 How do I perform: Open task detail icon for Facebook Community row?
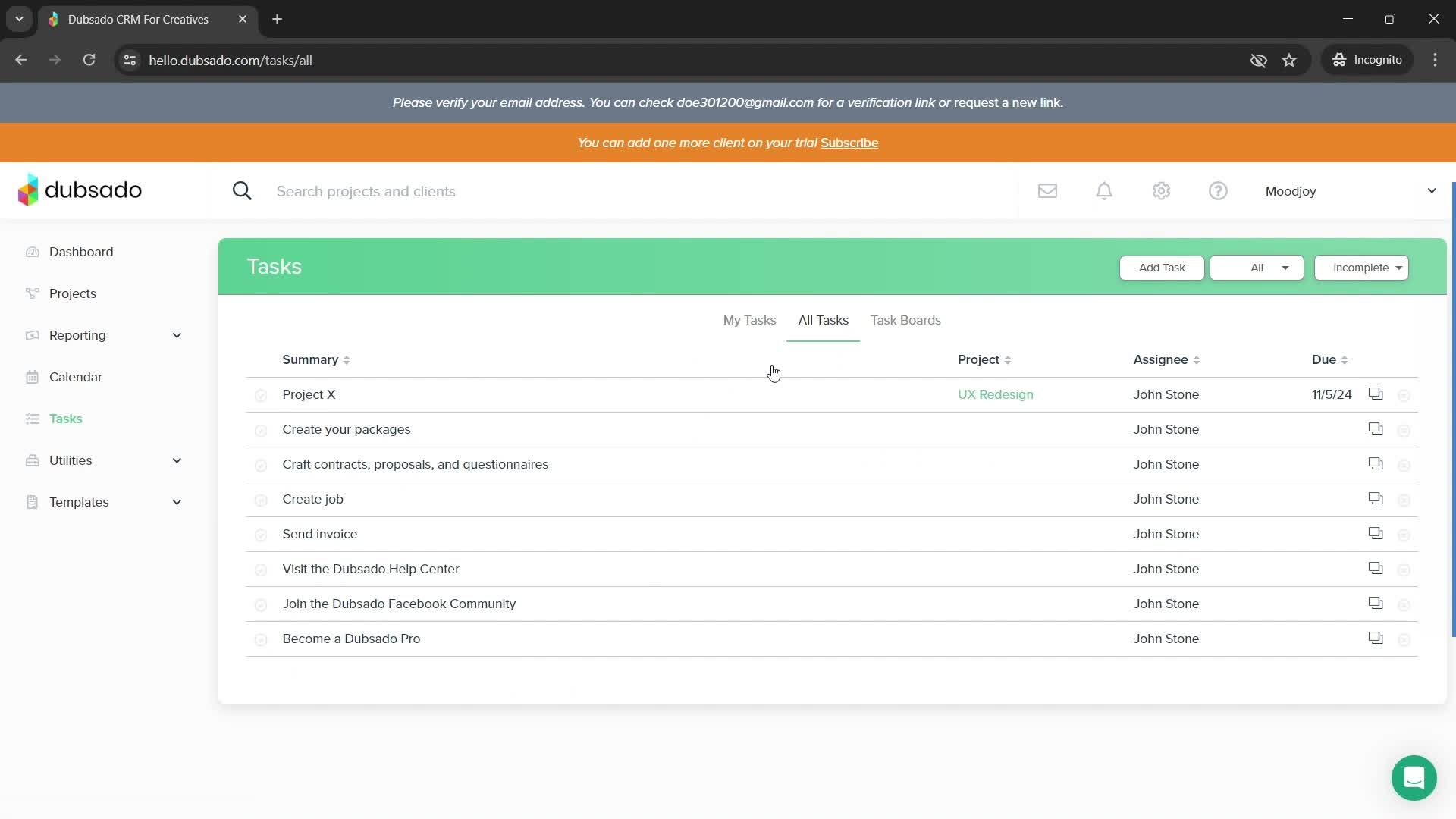click(1376, 603)
